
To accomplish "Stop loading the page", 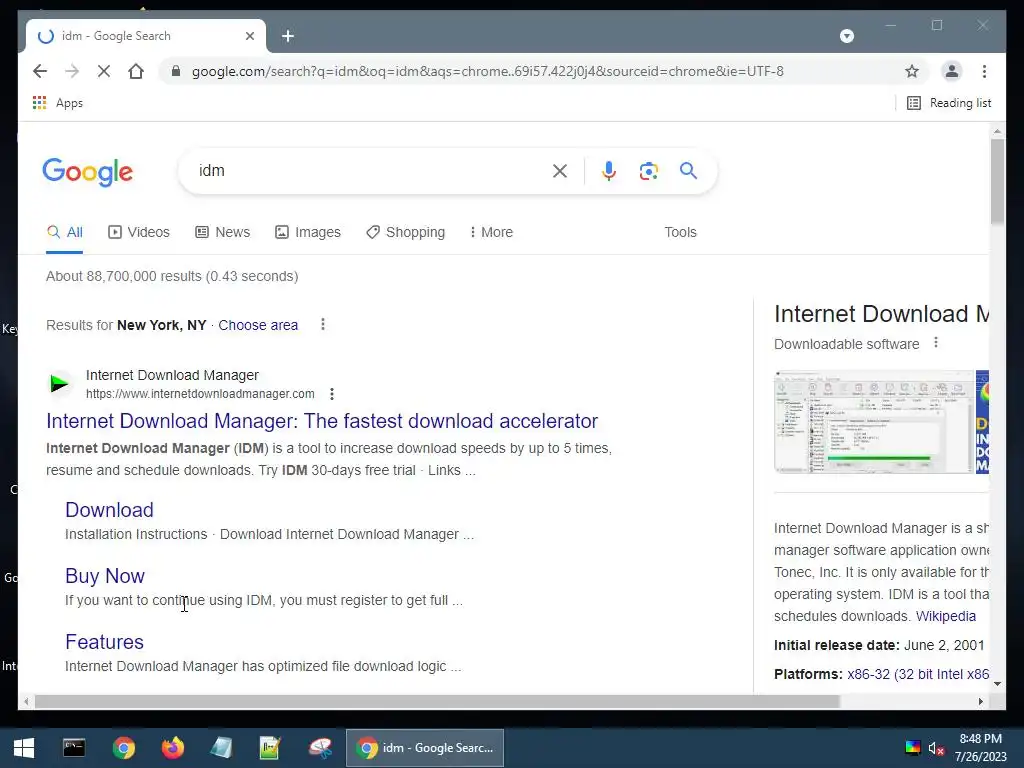I will (104, 71).
